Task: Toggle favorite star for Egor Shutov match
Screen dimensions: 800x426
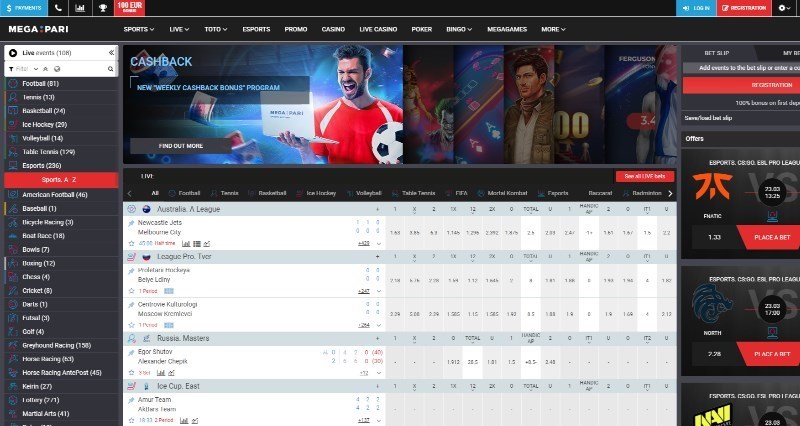Action: point(132,373)
